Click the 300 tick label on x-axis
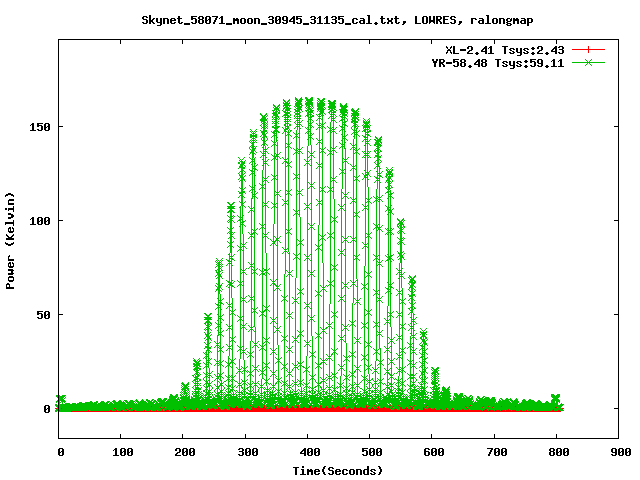This screenshot has width=640, height=480. click(246, 453)
